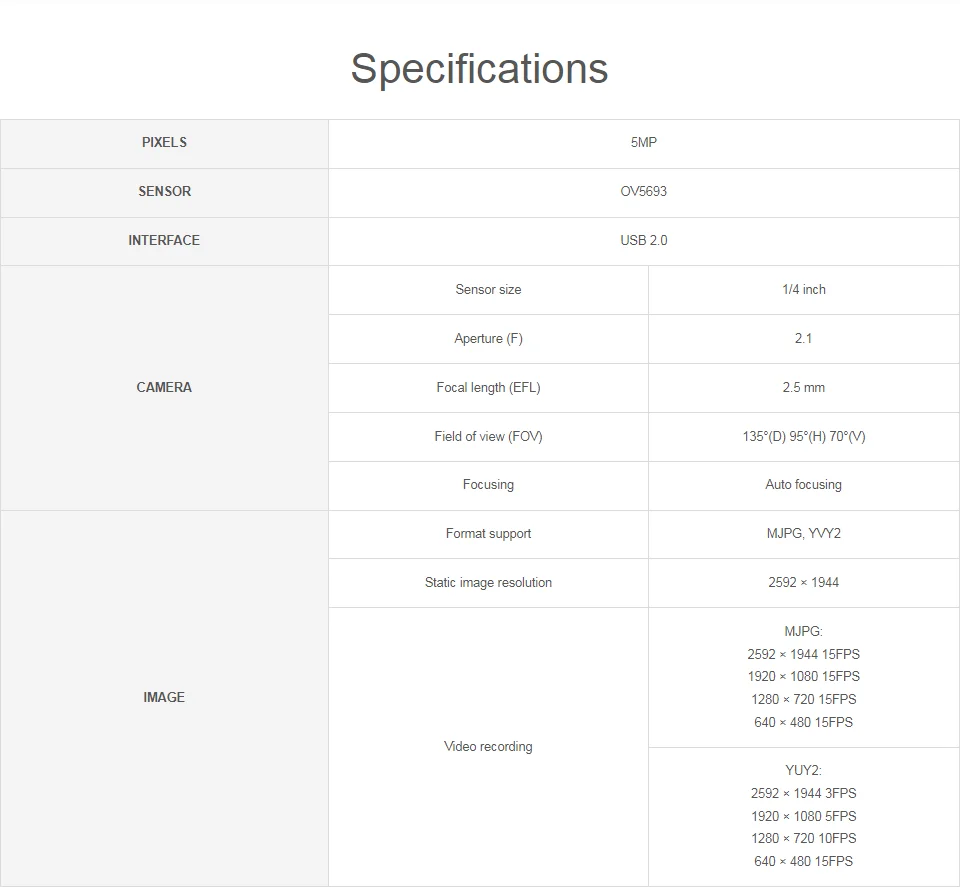The height and width of the screenshot is (887, 960).
Task: Select the SENSOR row header
Action: [164, 192]
